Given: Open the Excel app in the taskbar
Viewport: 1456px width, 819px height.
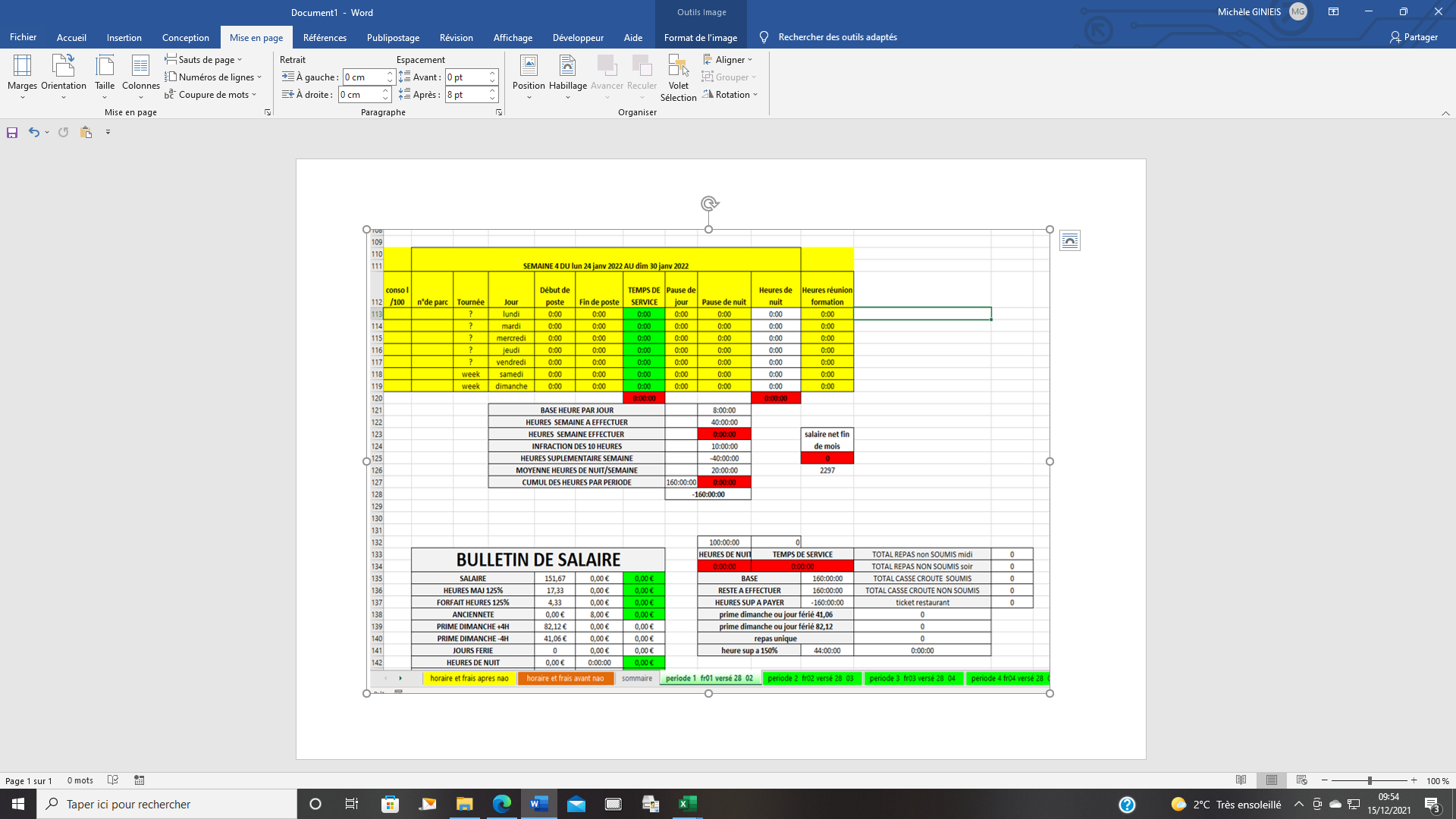Looking at the screenshot, I should coord(687,804).
